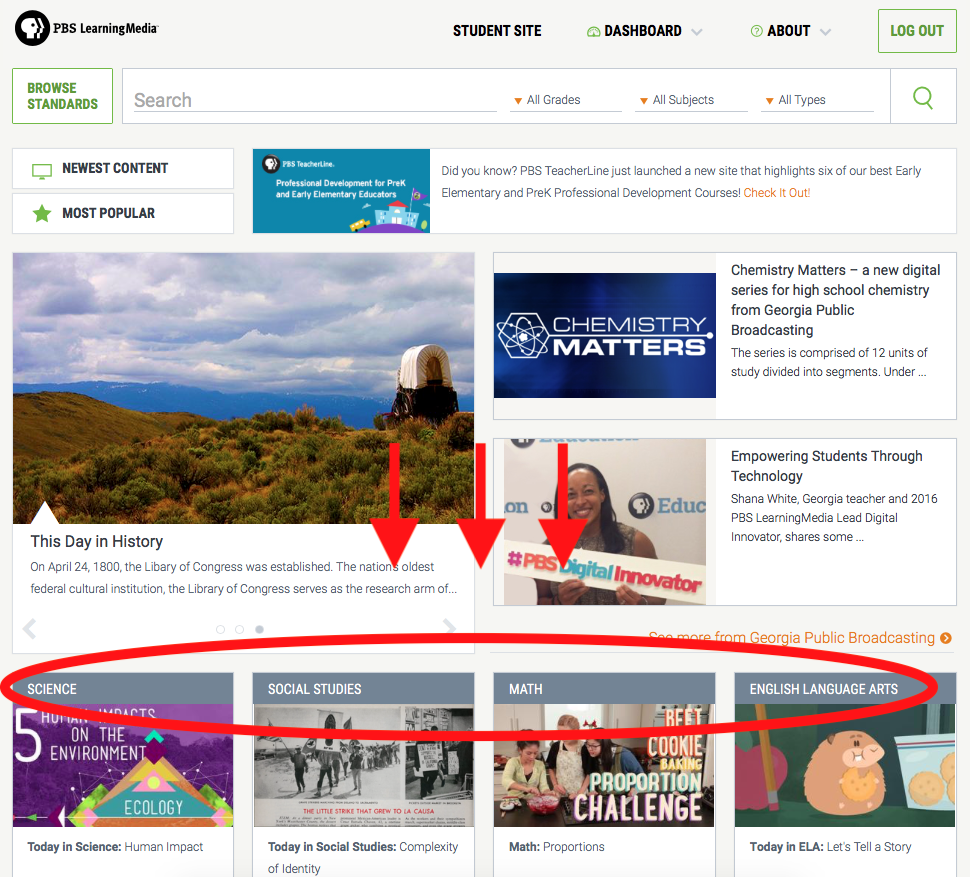Image resolution: width=970 pixels, height=877 pixels.
Task: Click the PBS LearningMedia logo
Action: [87, 28]
